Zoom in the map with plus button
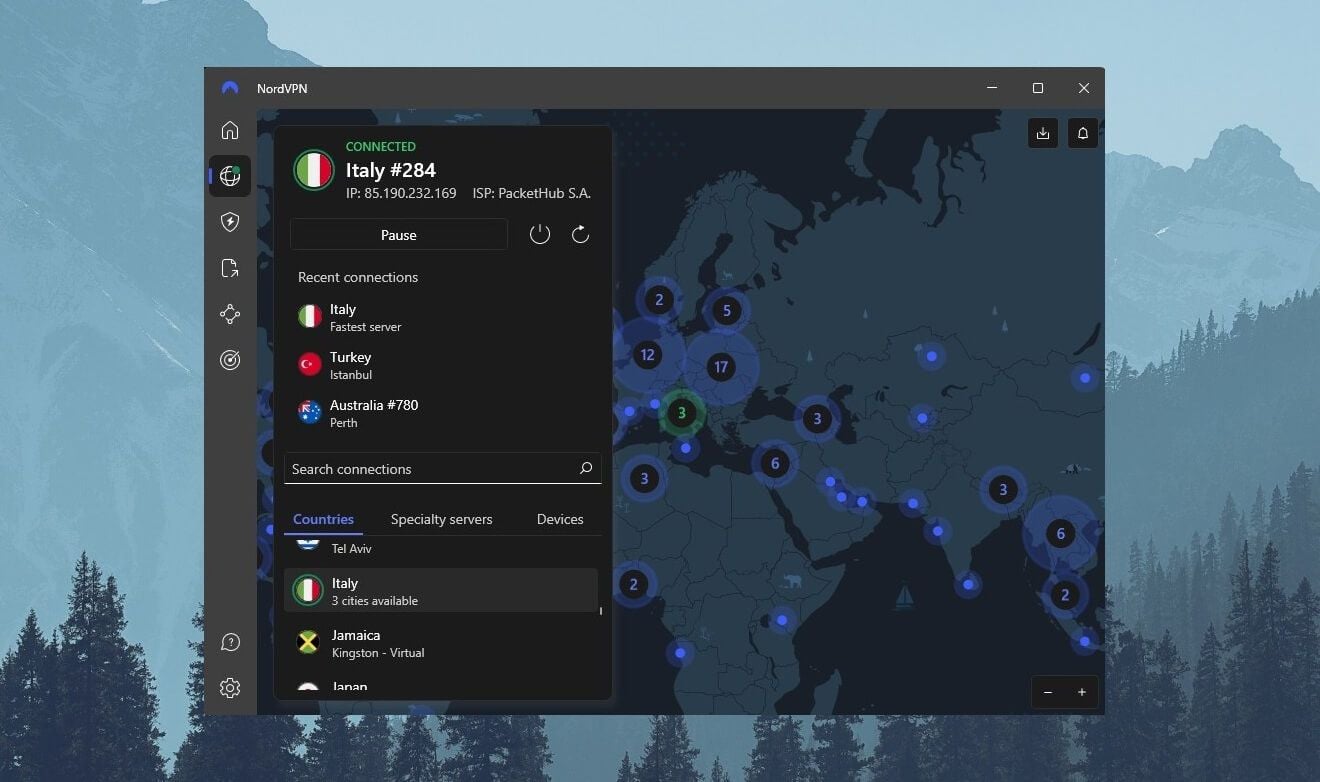Screen dimensions: 1320x782 click(1082, 692)
